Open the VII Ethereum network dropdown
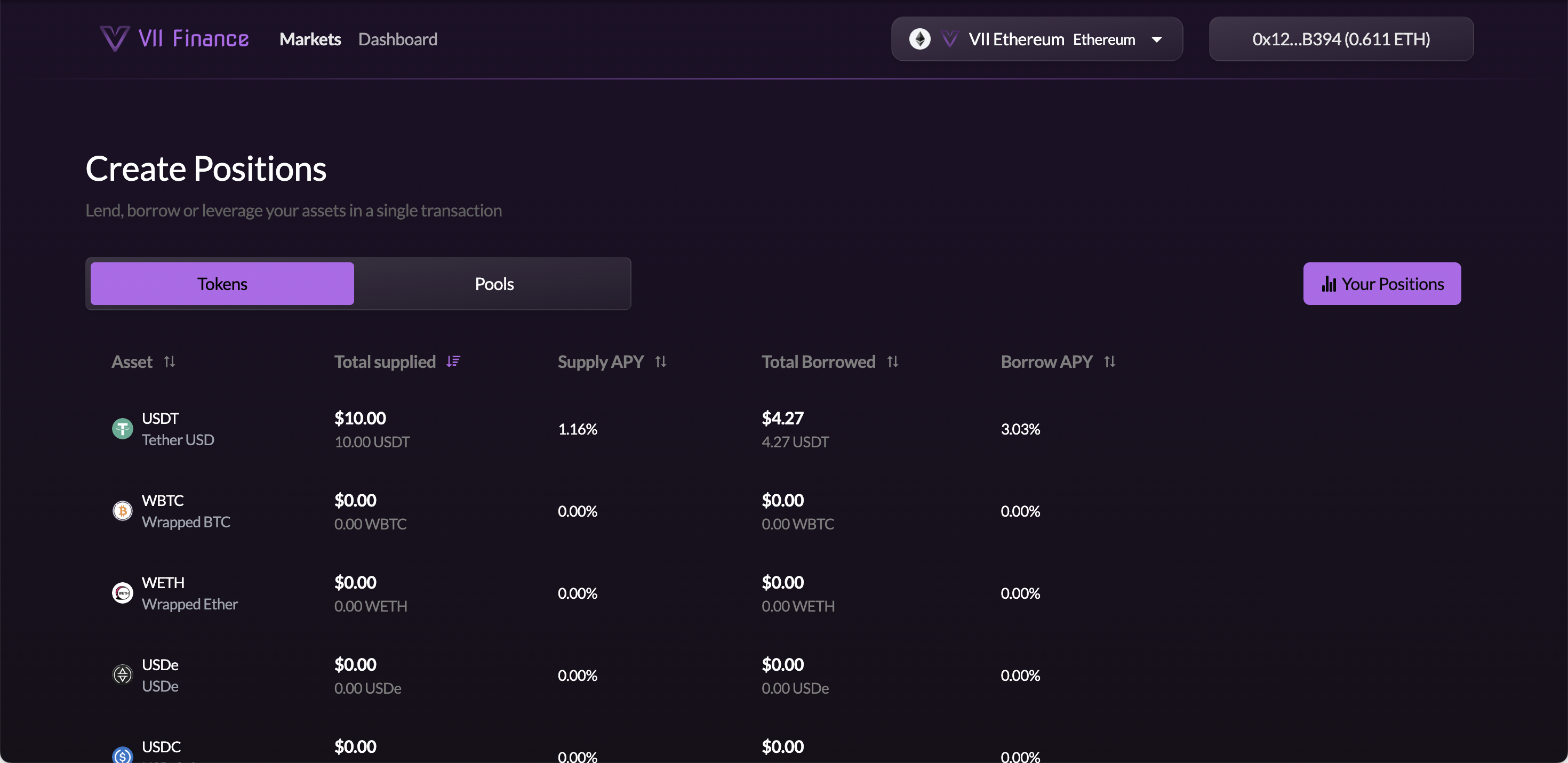 (x=1156, y=39)
